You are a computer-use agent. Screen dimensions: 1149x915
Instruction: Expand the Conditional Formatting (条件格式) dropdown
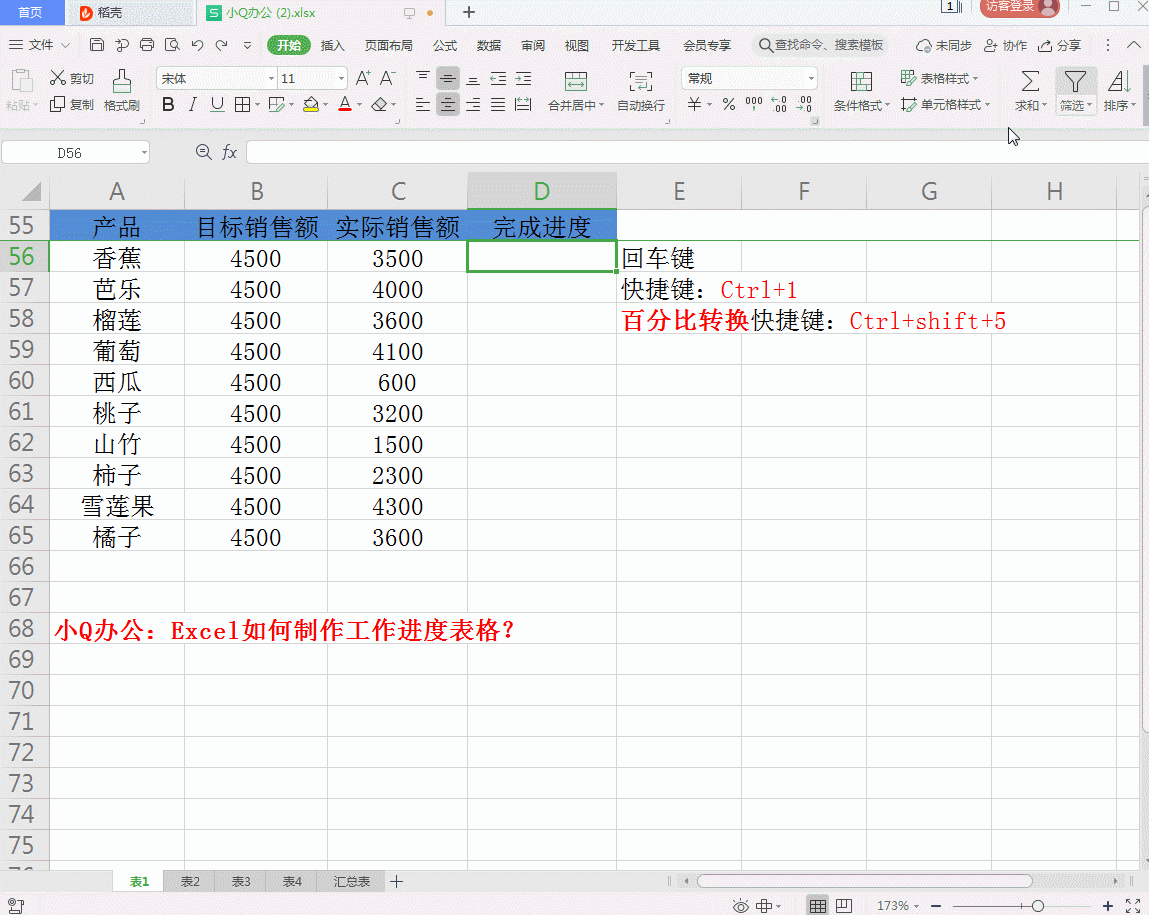pos(887,105)
